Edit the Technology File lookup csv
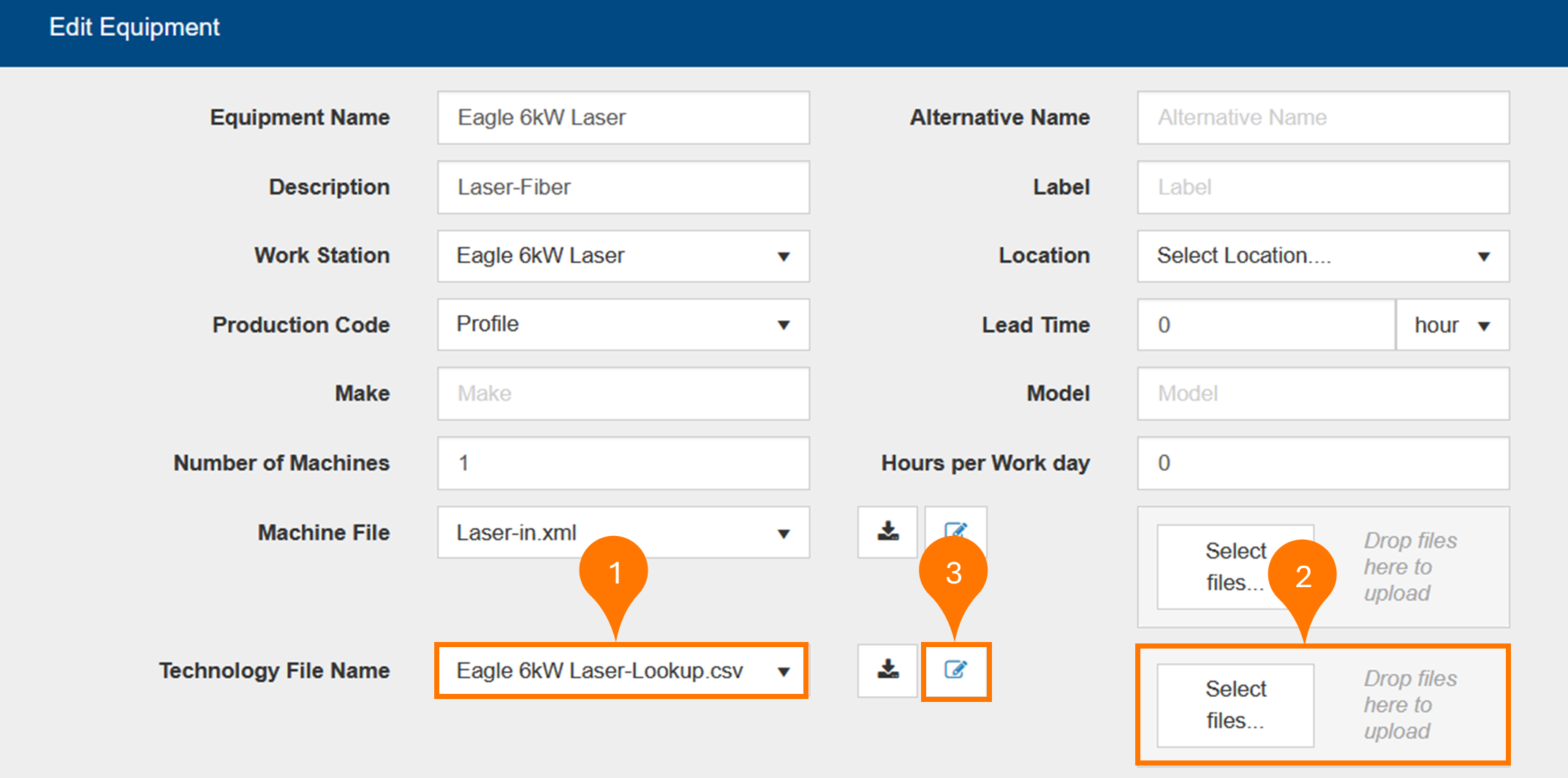Screen dimensions: 1568x778 point(955,670)
